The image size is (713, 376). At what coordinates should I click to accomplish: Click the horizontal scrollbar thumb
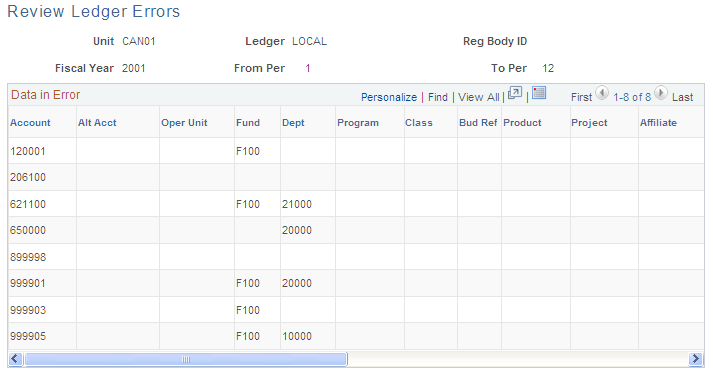(186, 359)
